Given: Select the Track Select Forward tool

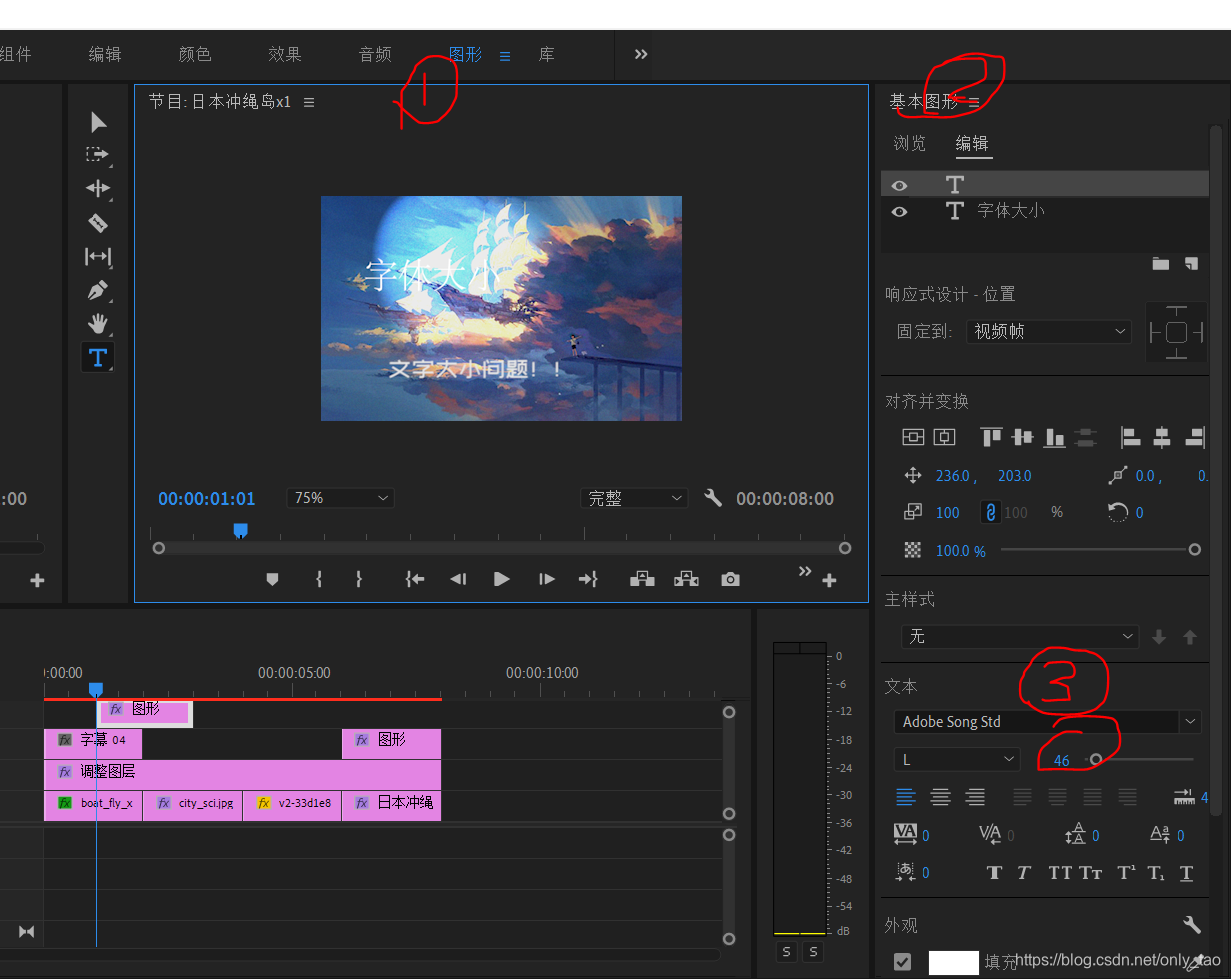Looking at the screenshot, I should [x=97, y=155].
